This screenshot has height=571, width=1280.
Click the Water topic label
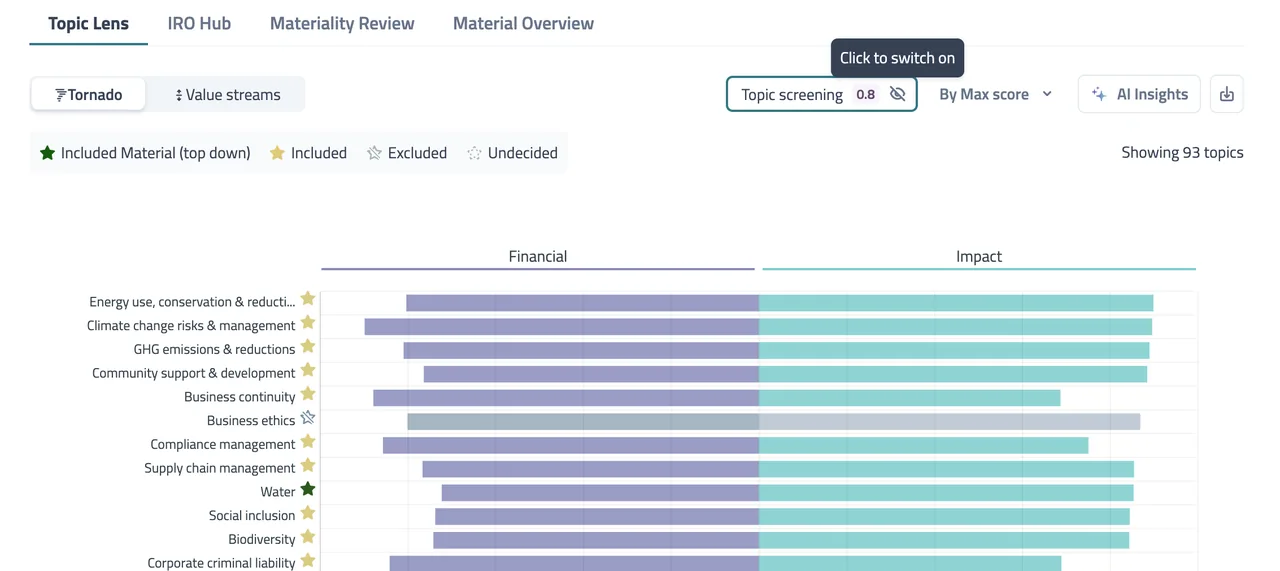(x=278, y=492)
